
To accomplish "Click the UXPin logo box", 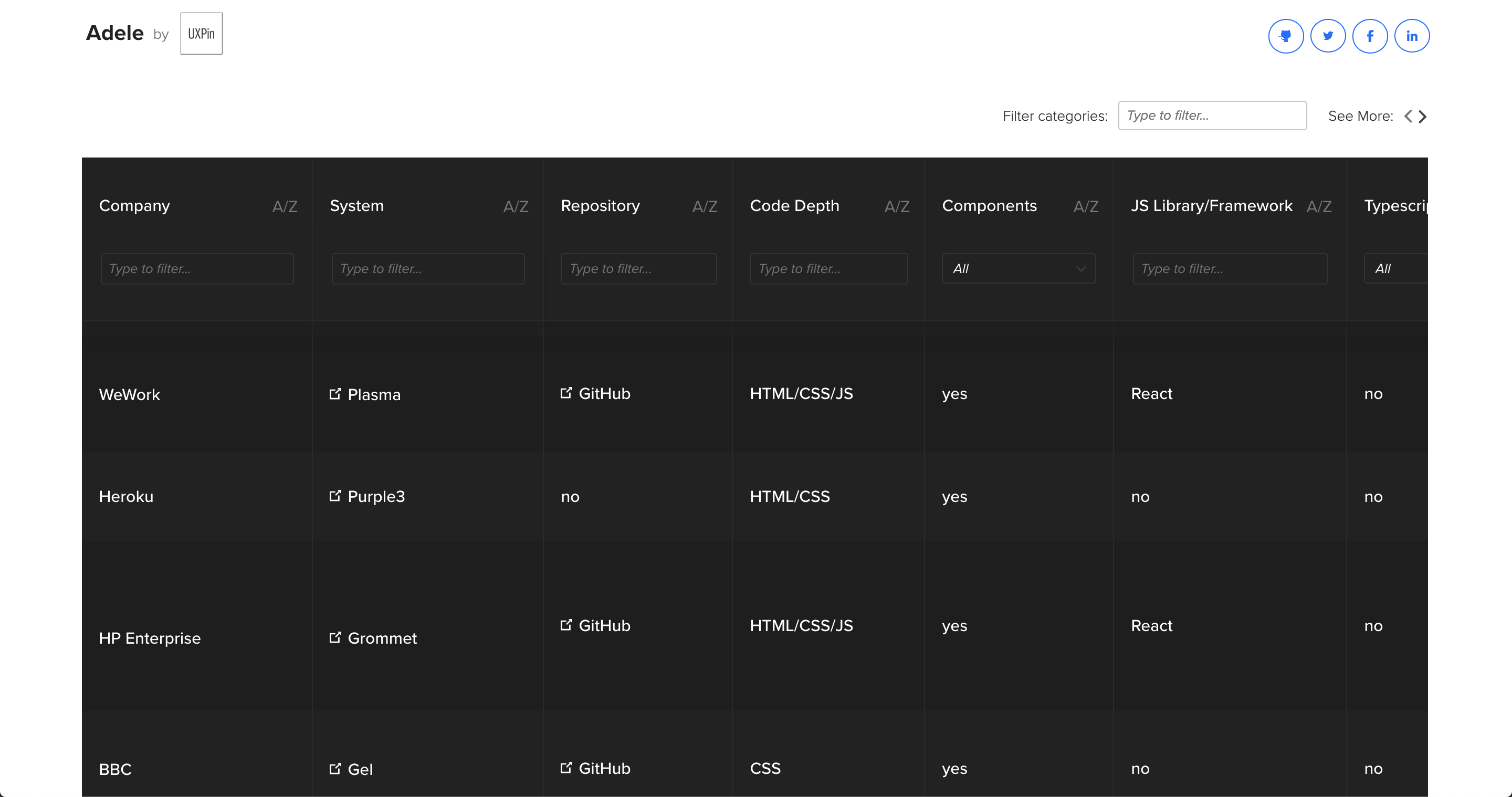I will coord(201,34).
